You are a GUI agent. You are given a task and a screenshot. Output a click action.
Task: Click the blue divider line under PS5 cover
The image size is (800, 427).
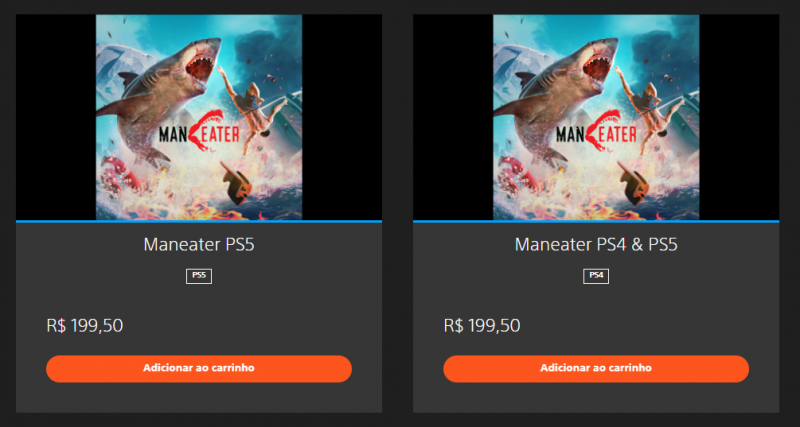[x=199, y=221]
